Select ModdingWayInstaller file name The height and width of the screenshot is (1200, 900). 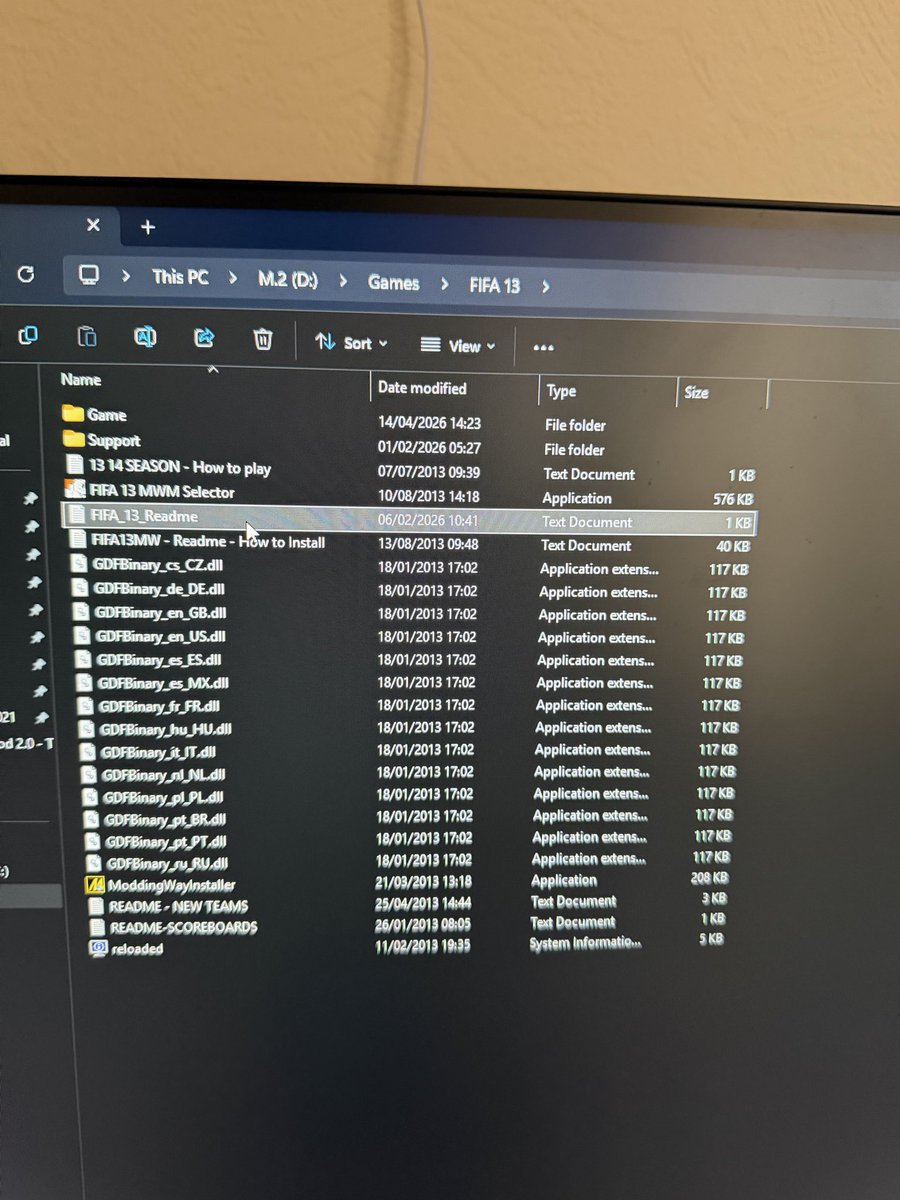tap(172, 885)
